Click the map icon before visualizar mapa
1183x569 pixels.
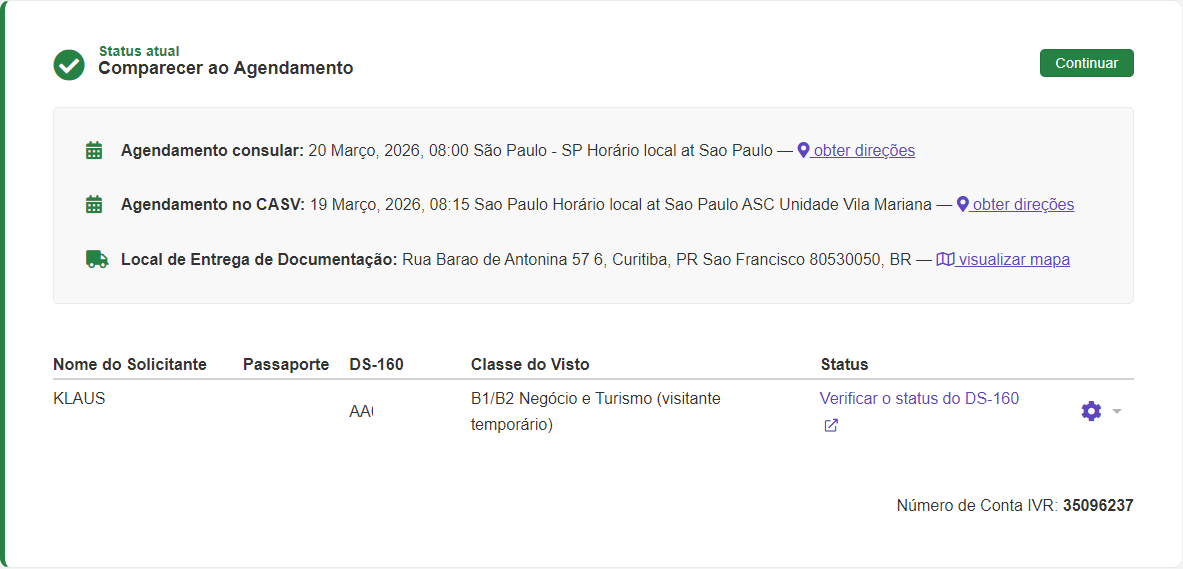pyautogui.click(x=945, y=260)
